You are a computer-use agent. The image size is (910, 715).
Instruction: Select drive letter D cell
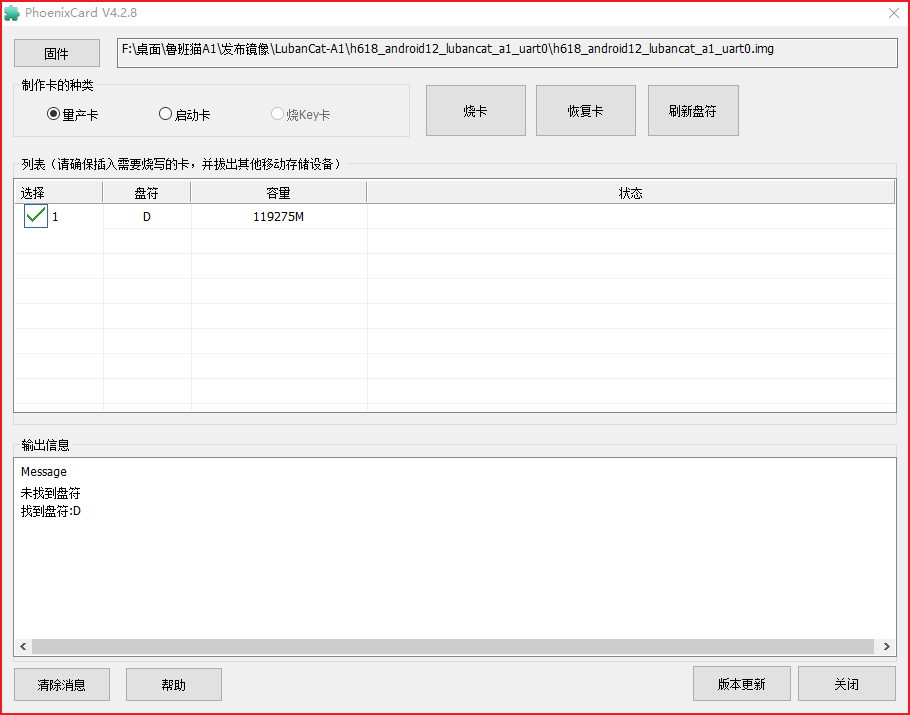click(x=147, y=216)
